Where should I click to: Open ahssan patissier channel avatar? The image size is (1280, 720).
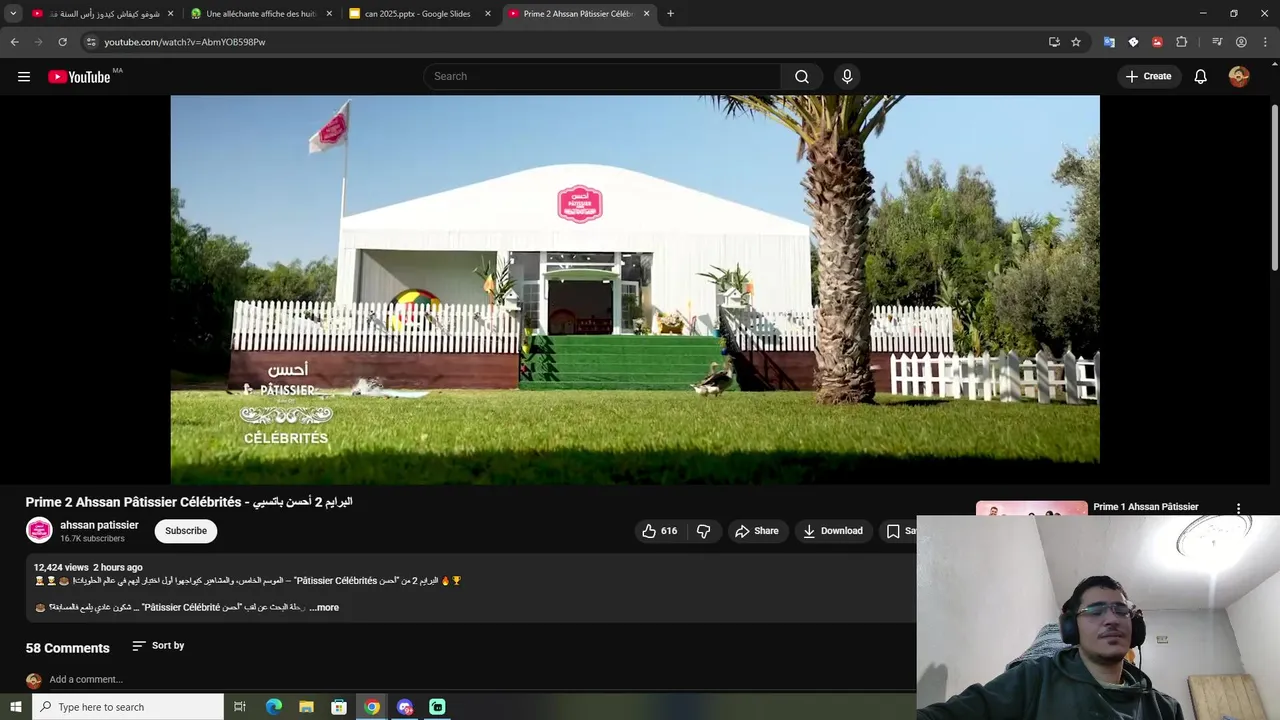pyautogui.click(x=39, y=531)
